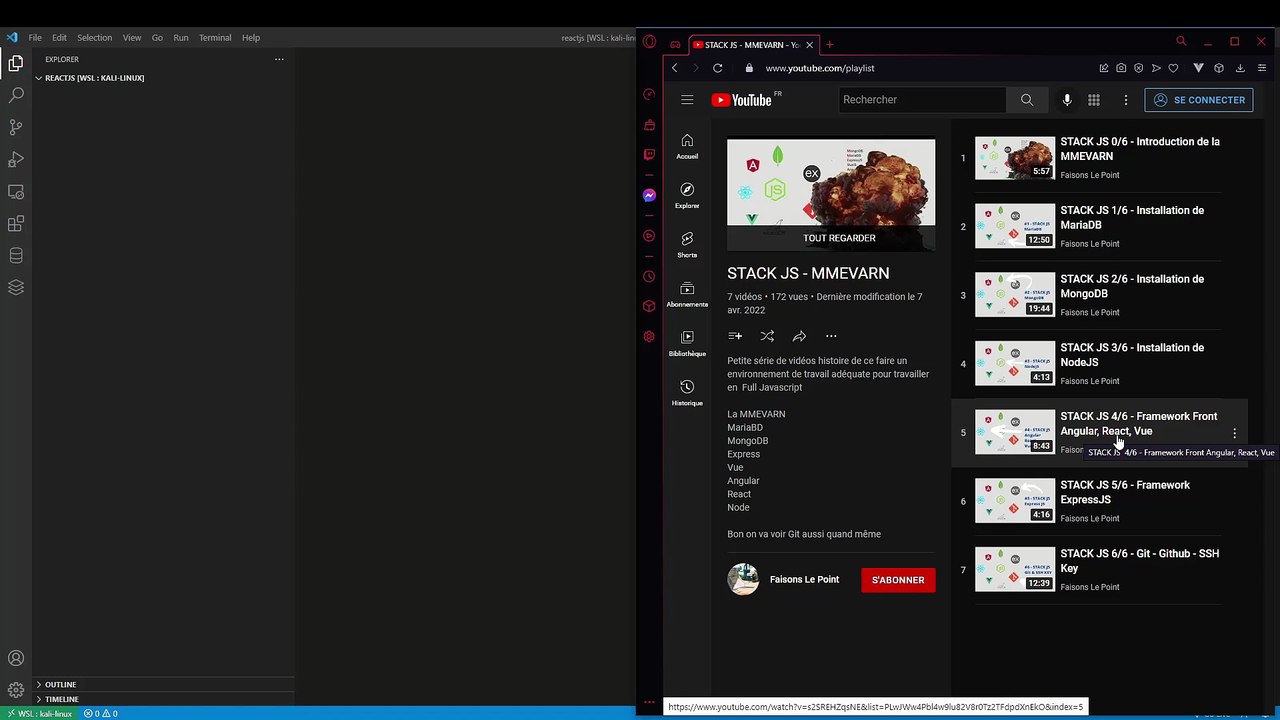The height and width of the screenshot is (720, 1280).
Task: Add page to bookmarks with heart icon
Action: point(1173,68)
